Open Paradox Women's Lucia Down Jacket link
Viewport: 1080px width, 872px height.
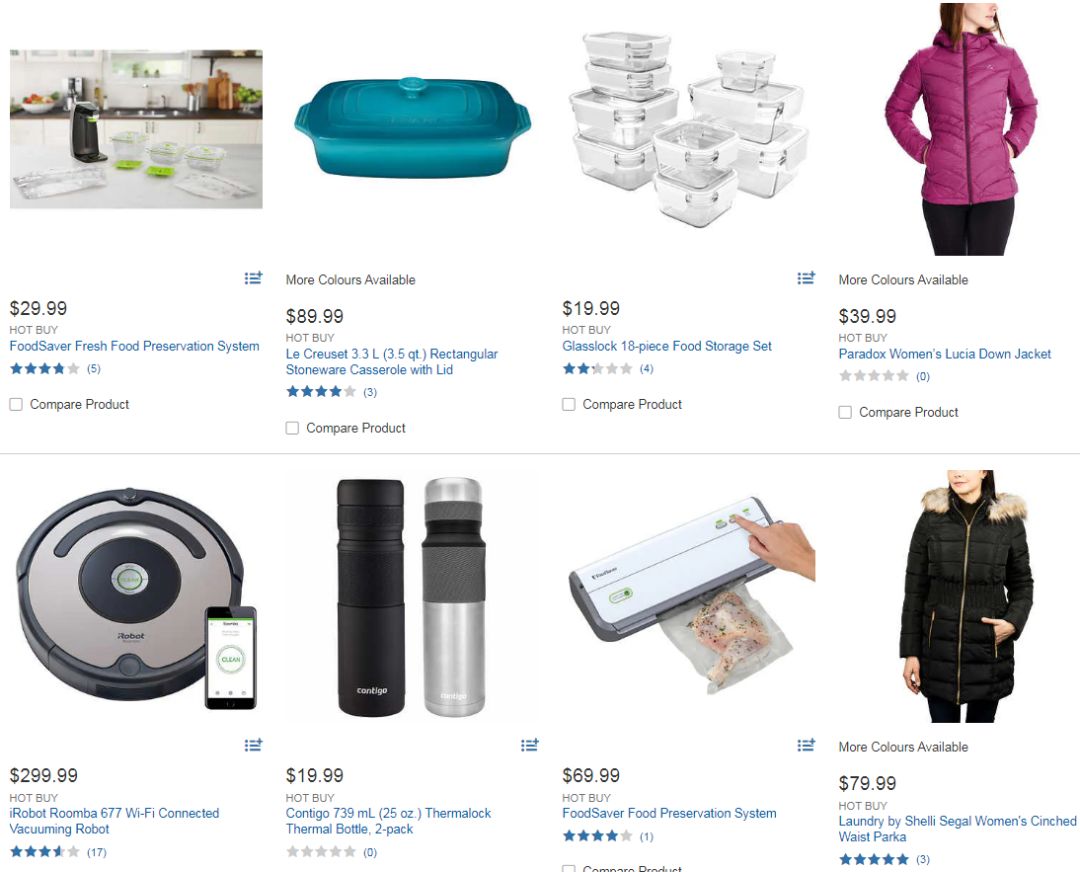click(x=944, y=354)
